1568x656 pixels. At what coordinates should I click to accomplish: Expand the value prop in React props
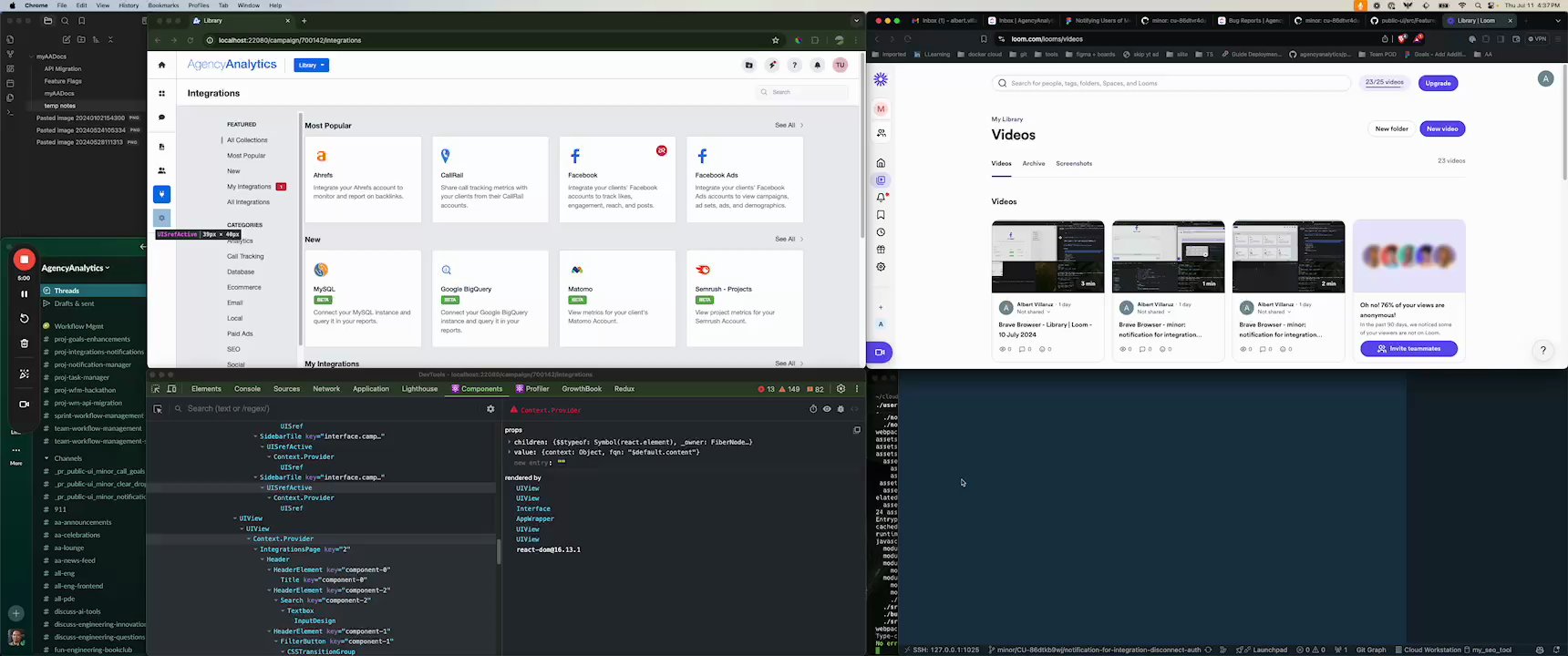pyautogui.click(x=510, y=452)
